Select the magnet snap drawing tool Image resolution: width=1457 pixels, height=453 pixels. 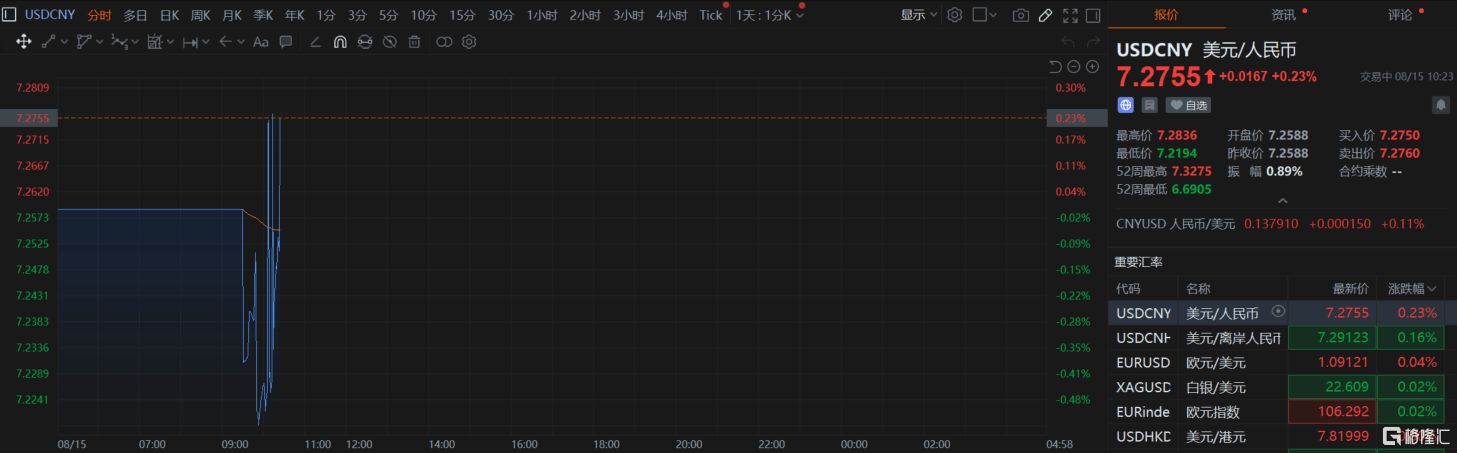339,42
